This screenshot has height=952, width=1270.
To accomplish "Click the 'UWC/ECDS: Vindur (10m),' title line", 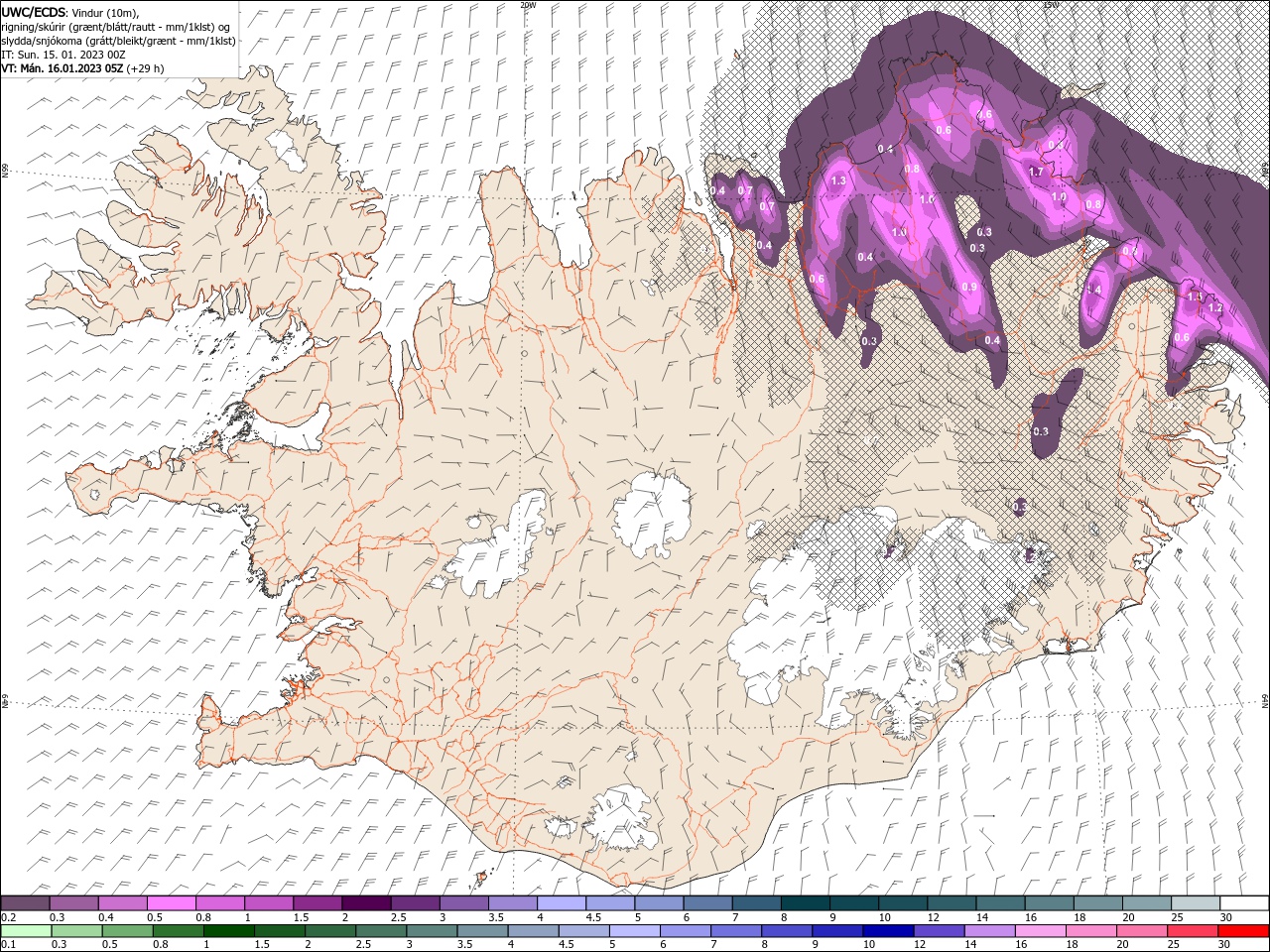I will coord(70,12).
